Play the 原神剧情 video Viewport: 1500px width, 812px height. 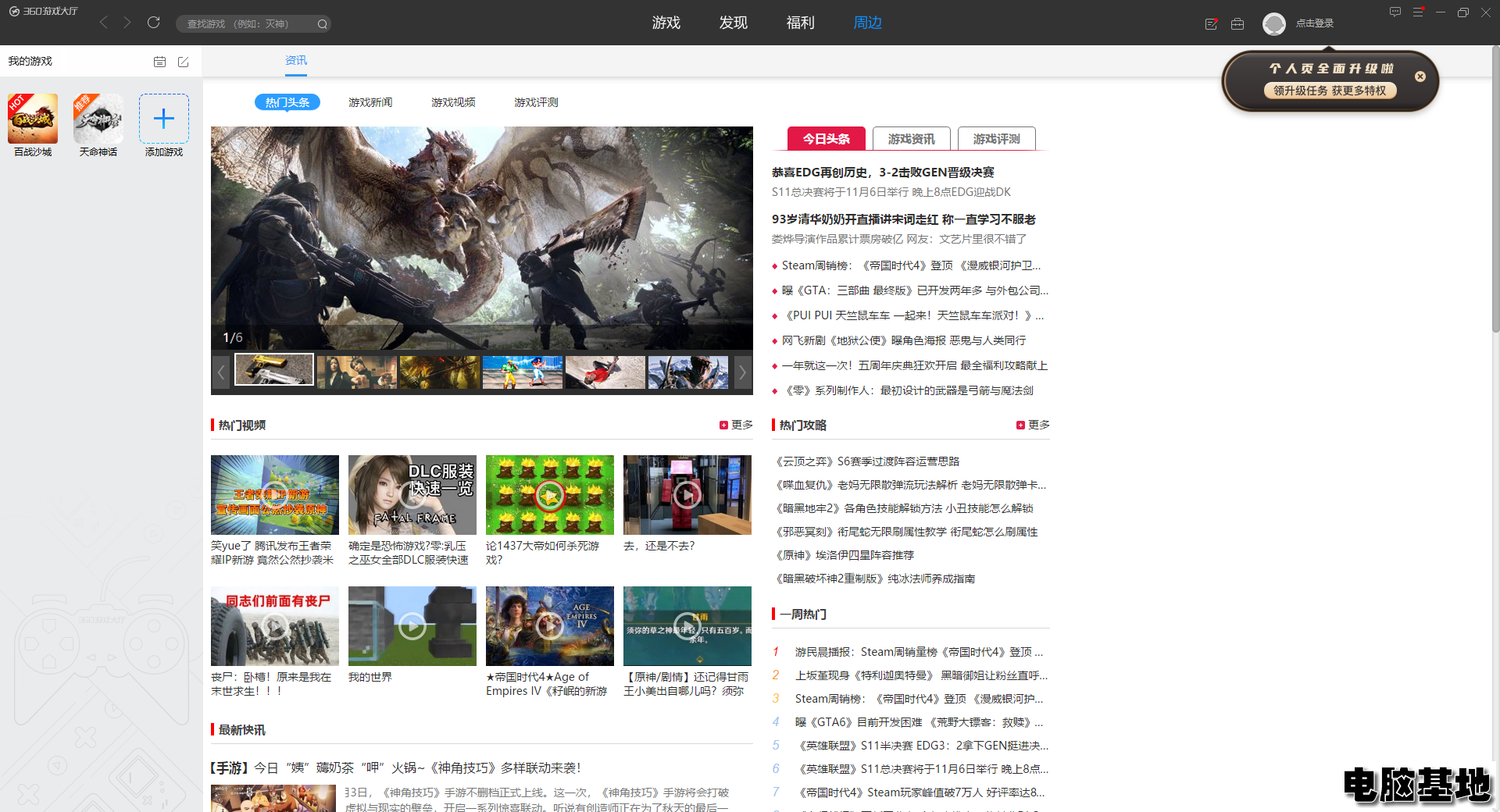coord(687,626)
